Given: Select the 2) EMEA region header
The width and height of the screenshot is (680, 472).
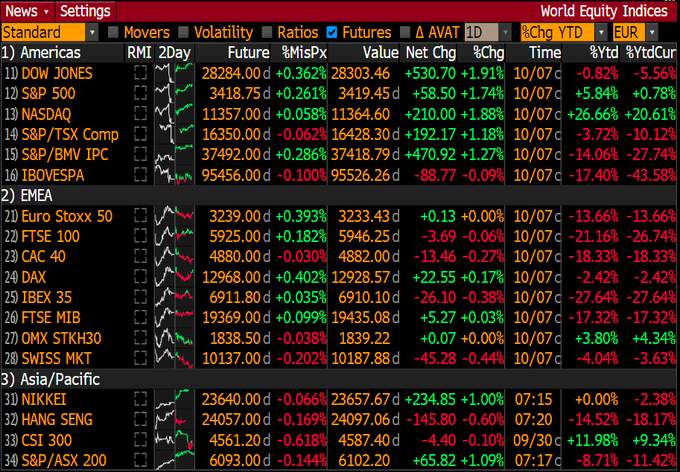Looking at the screenshot, I should tap(26, 196).
